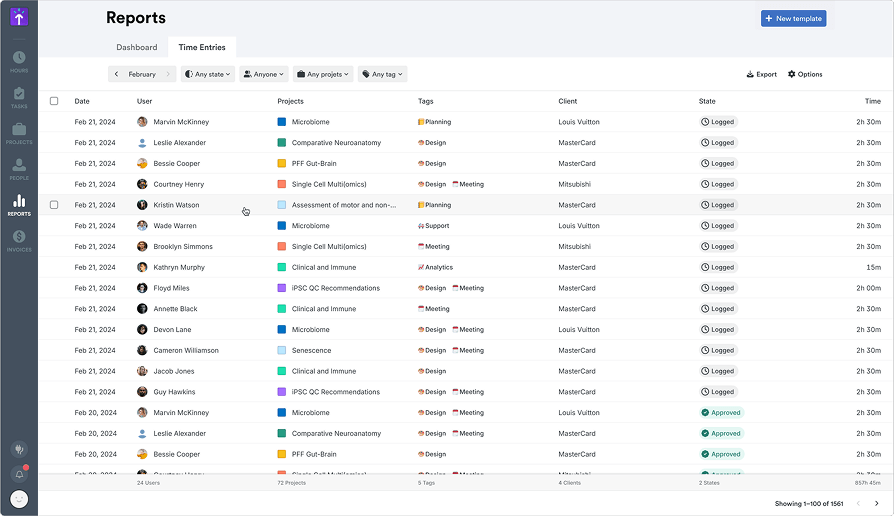Open the Any projets filter dropdown
894x516 pixels.
[323, 74]
